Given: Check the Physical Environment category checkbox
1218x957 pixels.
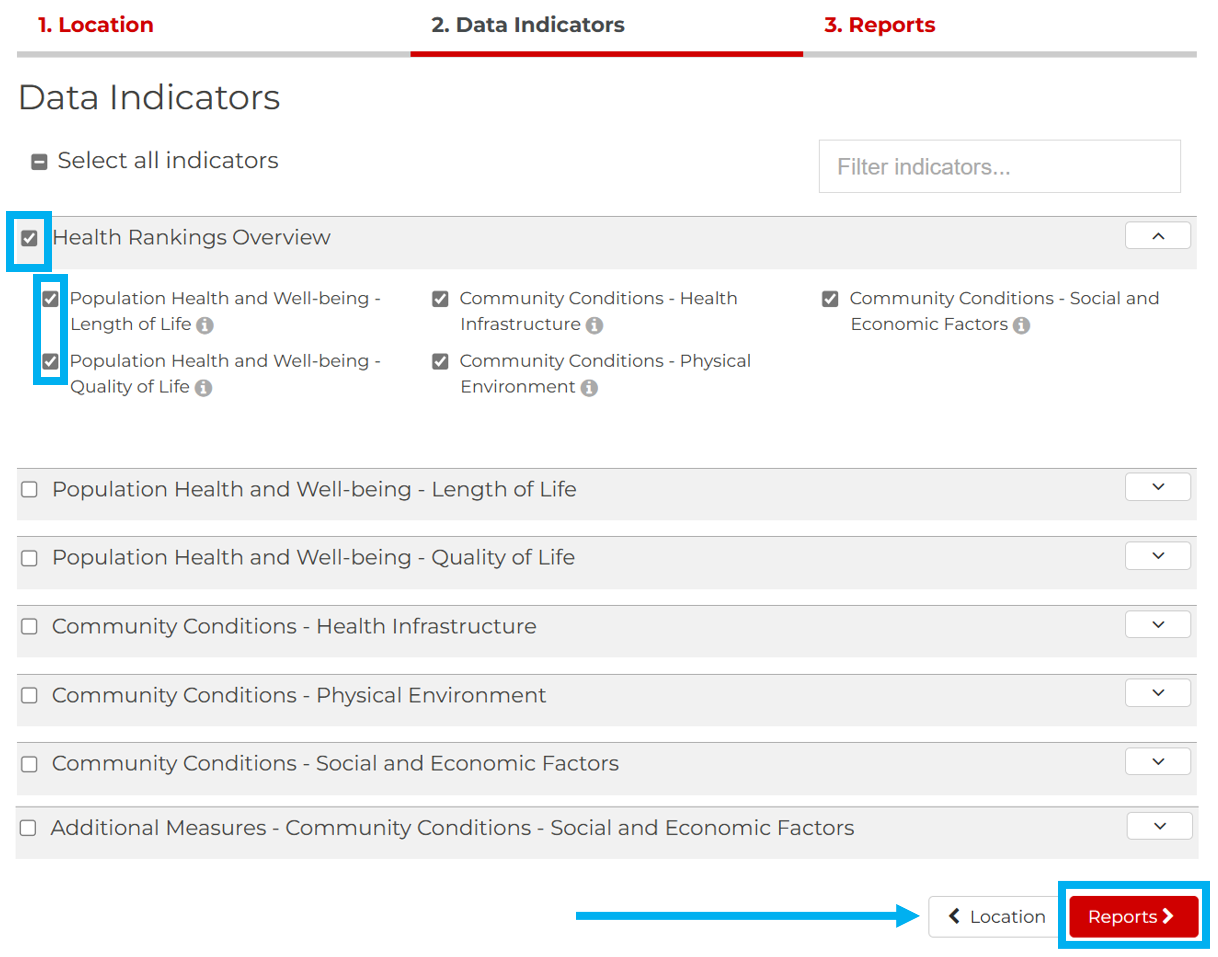Looking at the screenshot, I should click(29, 695).
